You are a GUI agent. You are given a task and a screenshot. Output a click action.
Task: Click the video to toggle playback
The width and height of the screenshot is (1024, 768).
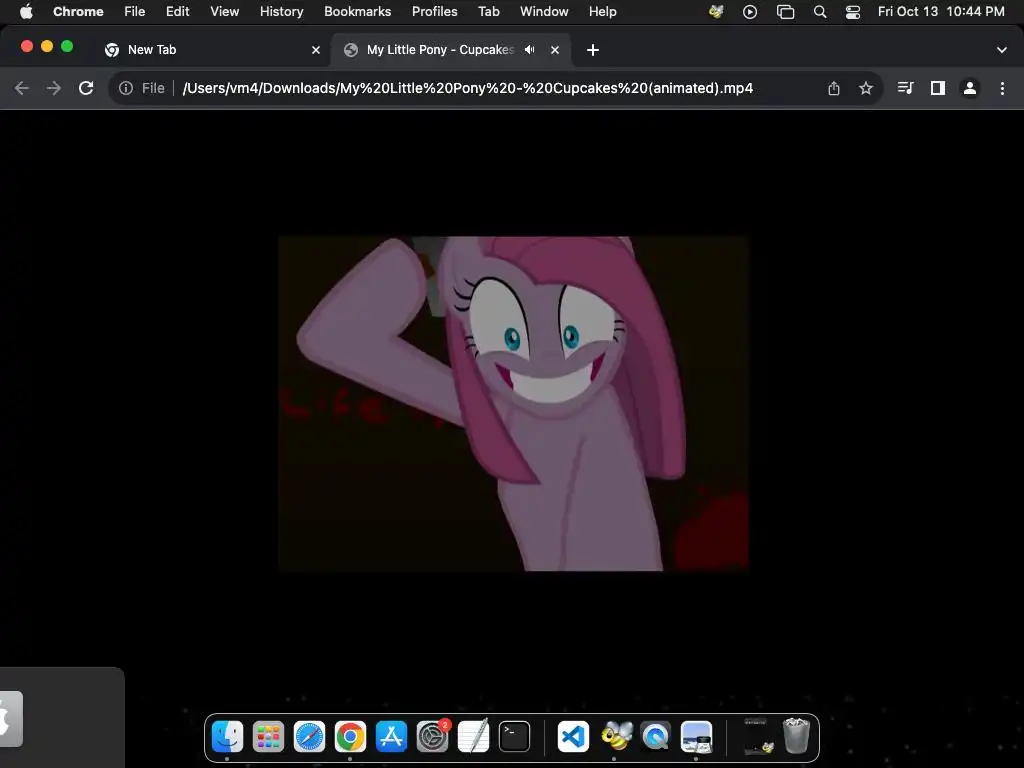513,404
